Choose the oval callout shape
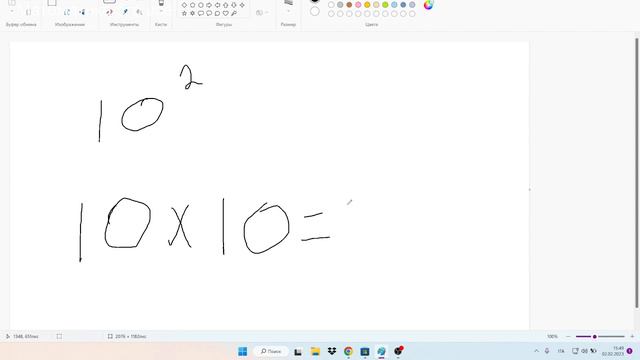Viewport: 640px width, 360px height. 209,13
